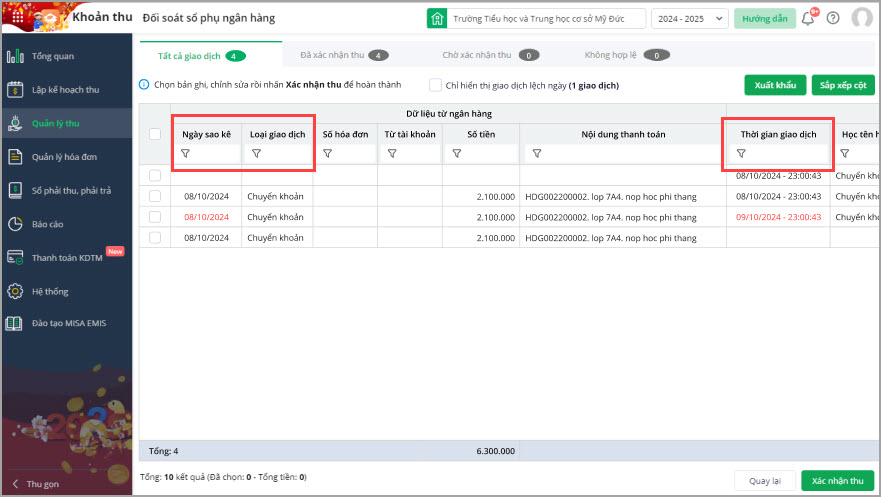
Task: Click the red 08/10/2024 date cell
Action: pos(206,217)
